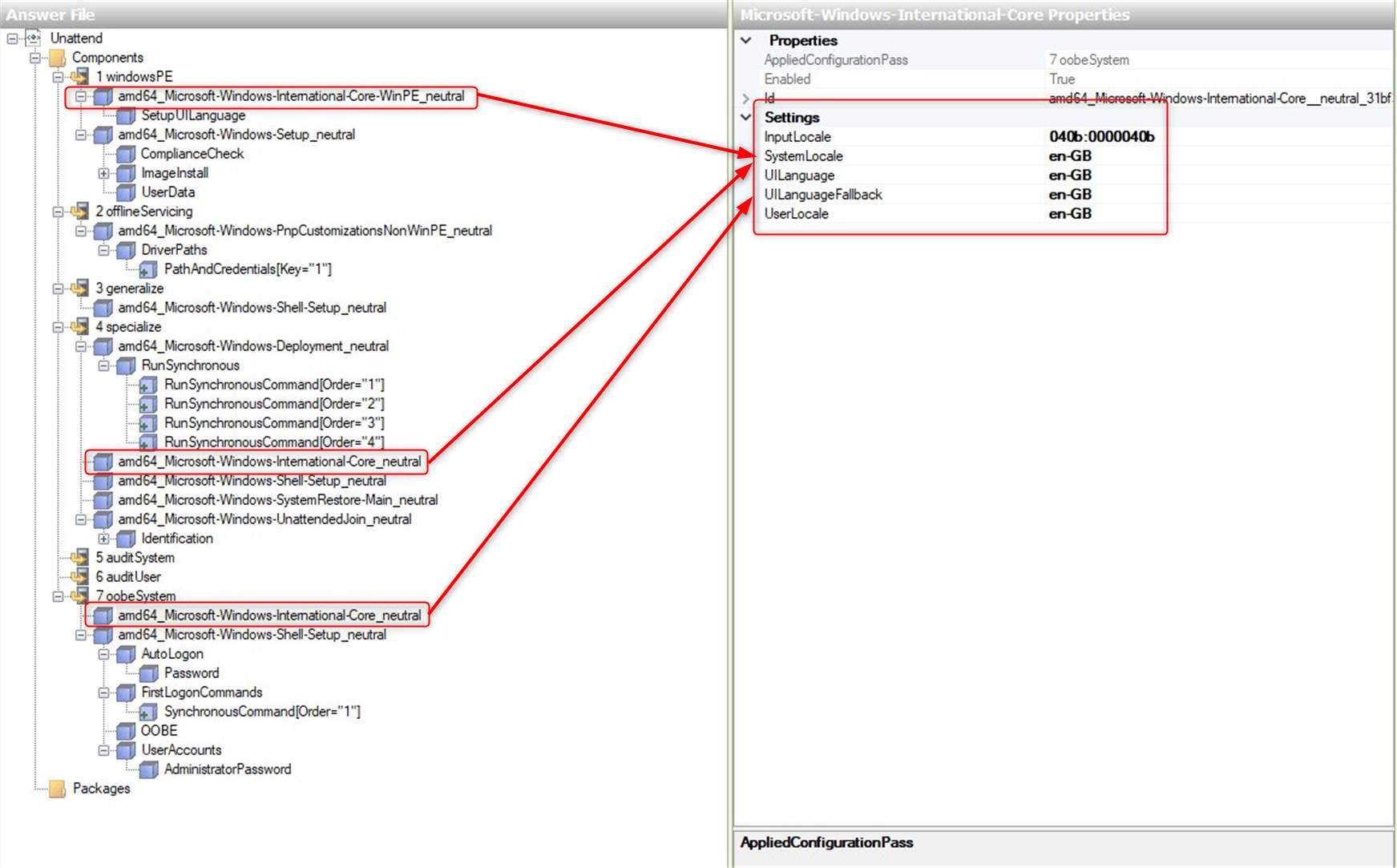Collapse the 1 windowsPE pass
This screenshot has width=1397, height=868.
[58, 77]
